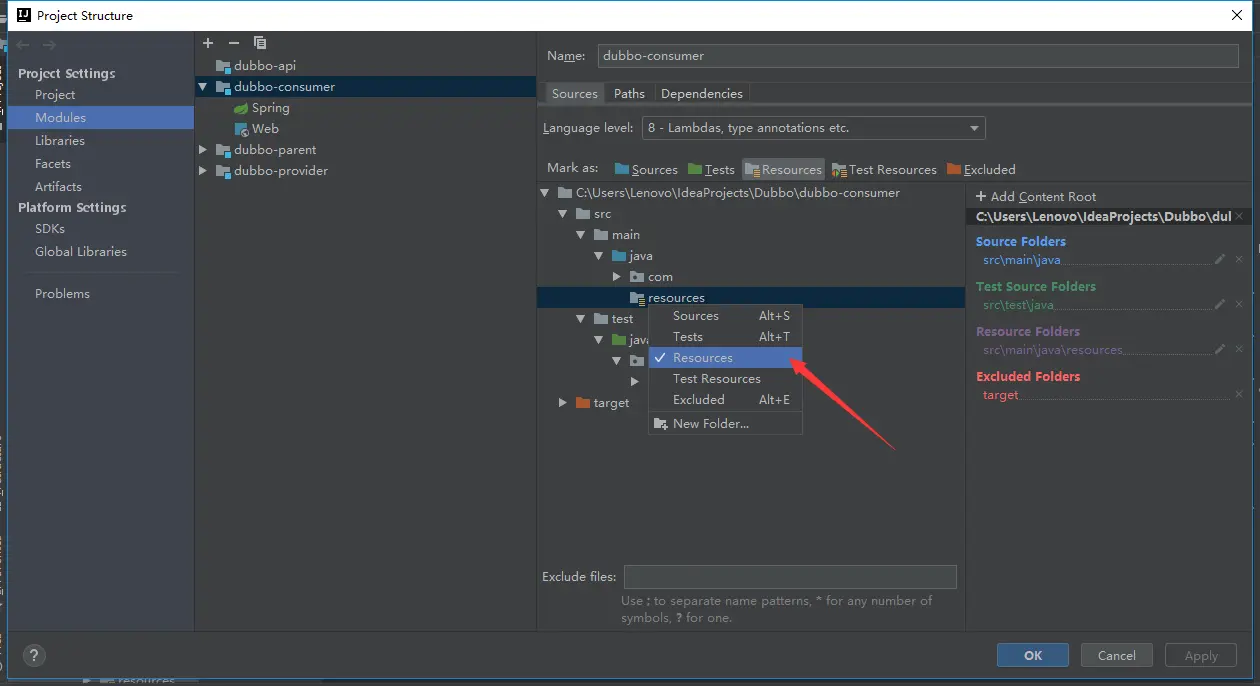Choose New Folder... in the context menu
Screen dimensions: 1260x686
pyautogui.click(x=725, y=424)
